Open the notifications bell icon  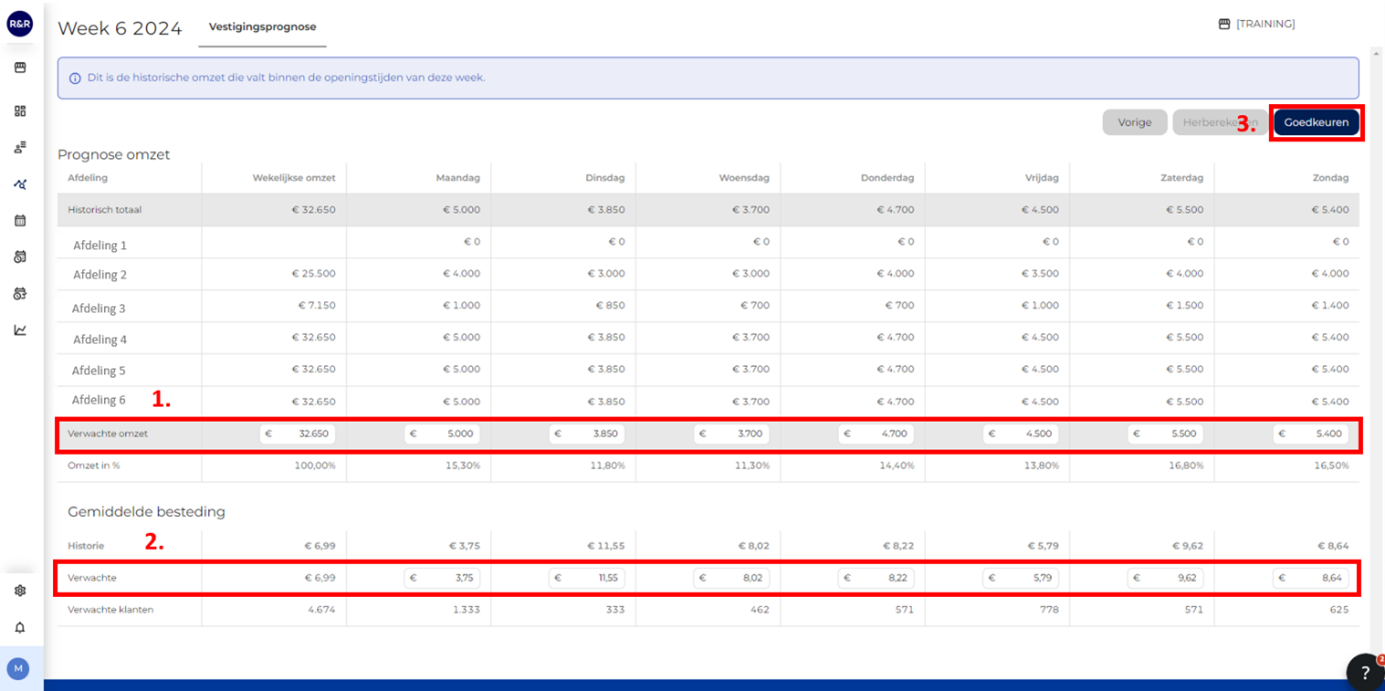(20, 628)
